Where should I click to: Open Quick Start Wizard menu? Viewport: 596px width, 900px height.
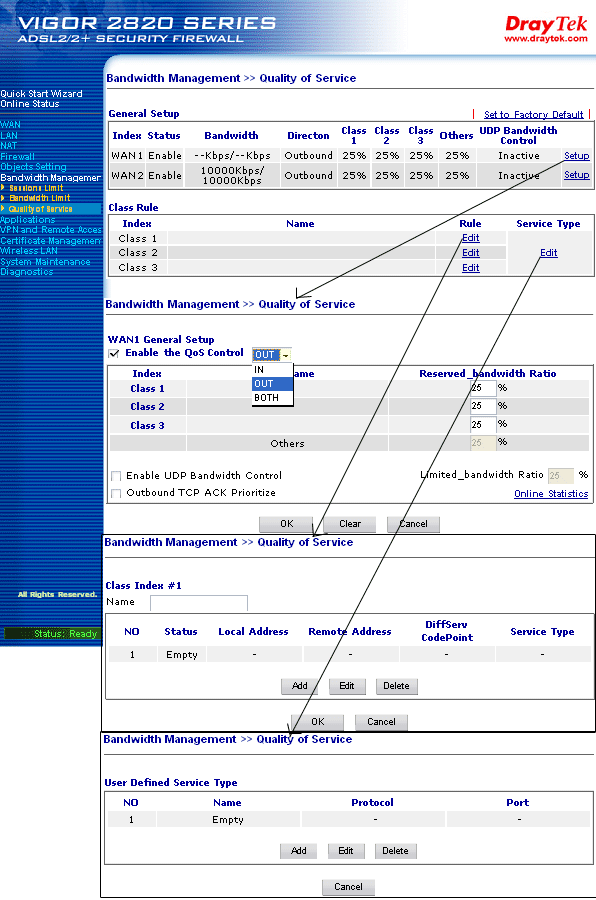point(41,94)
